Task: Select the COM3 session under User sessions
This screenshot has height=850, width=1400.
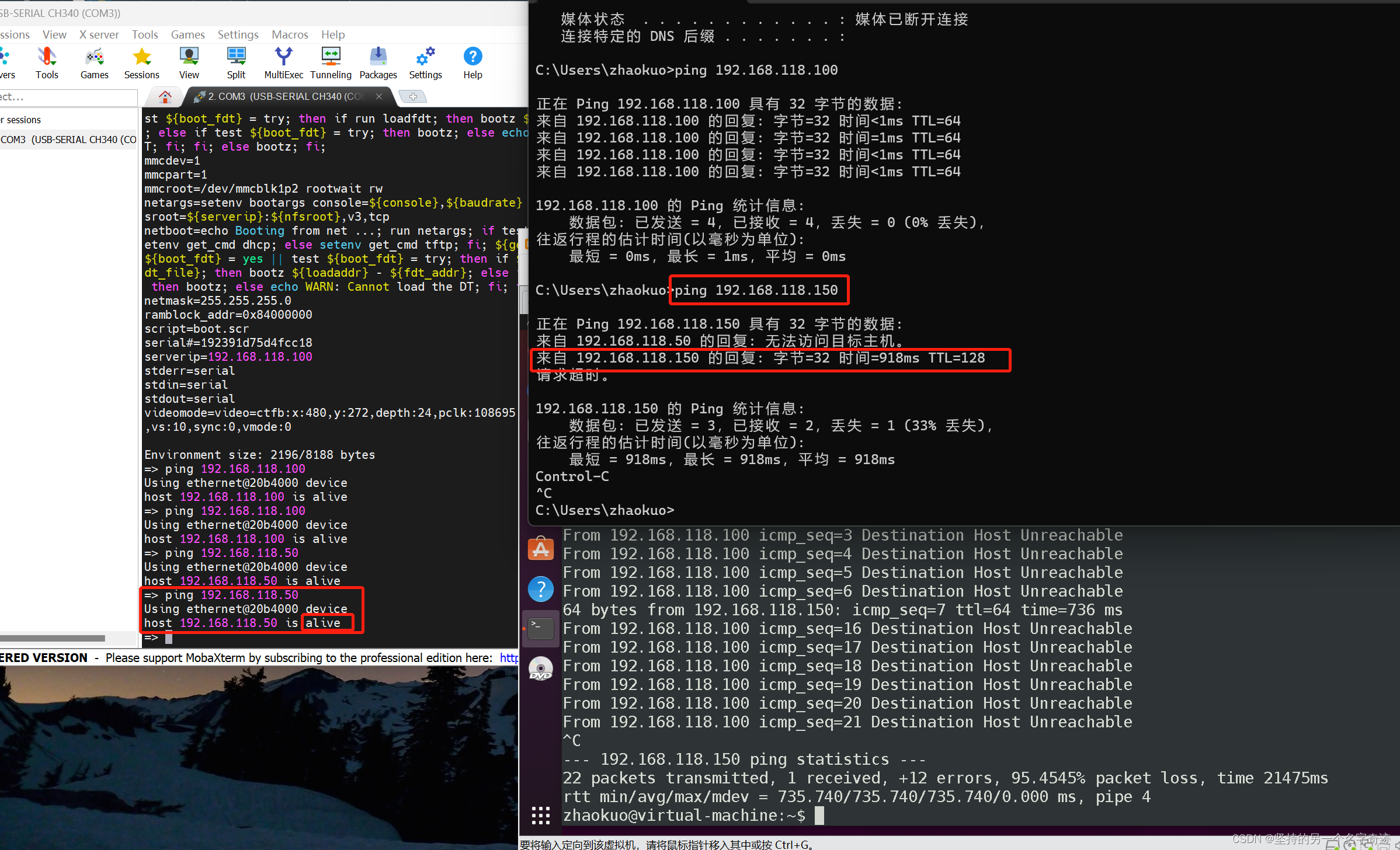Action: click(x=68, y=139)
